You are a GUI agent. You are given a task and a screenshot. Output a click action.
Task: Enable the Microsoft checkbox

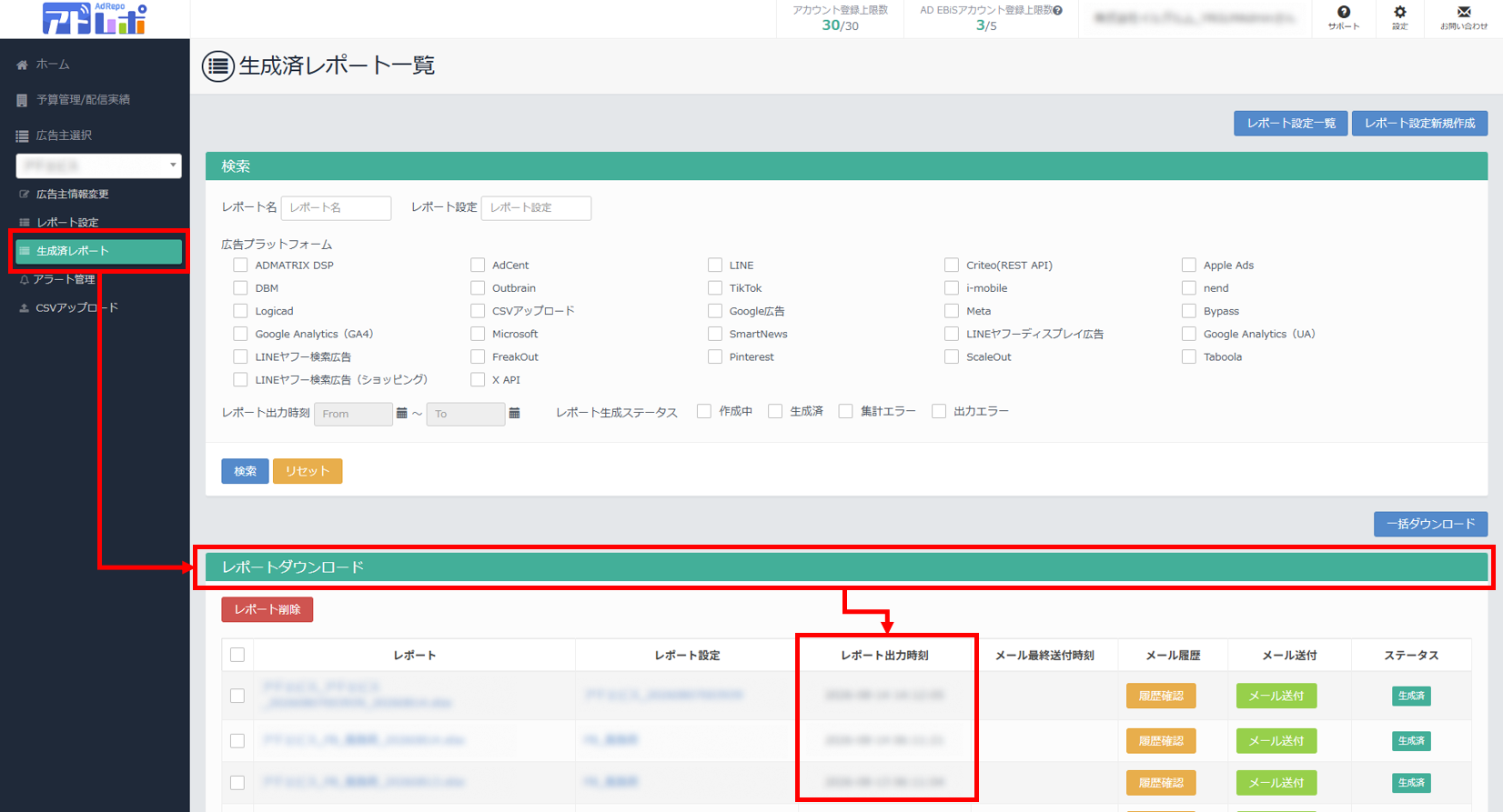point(478,334)
